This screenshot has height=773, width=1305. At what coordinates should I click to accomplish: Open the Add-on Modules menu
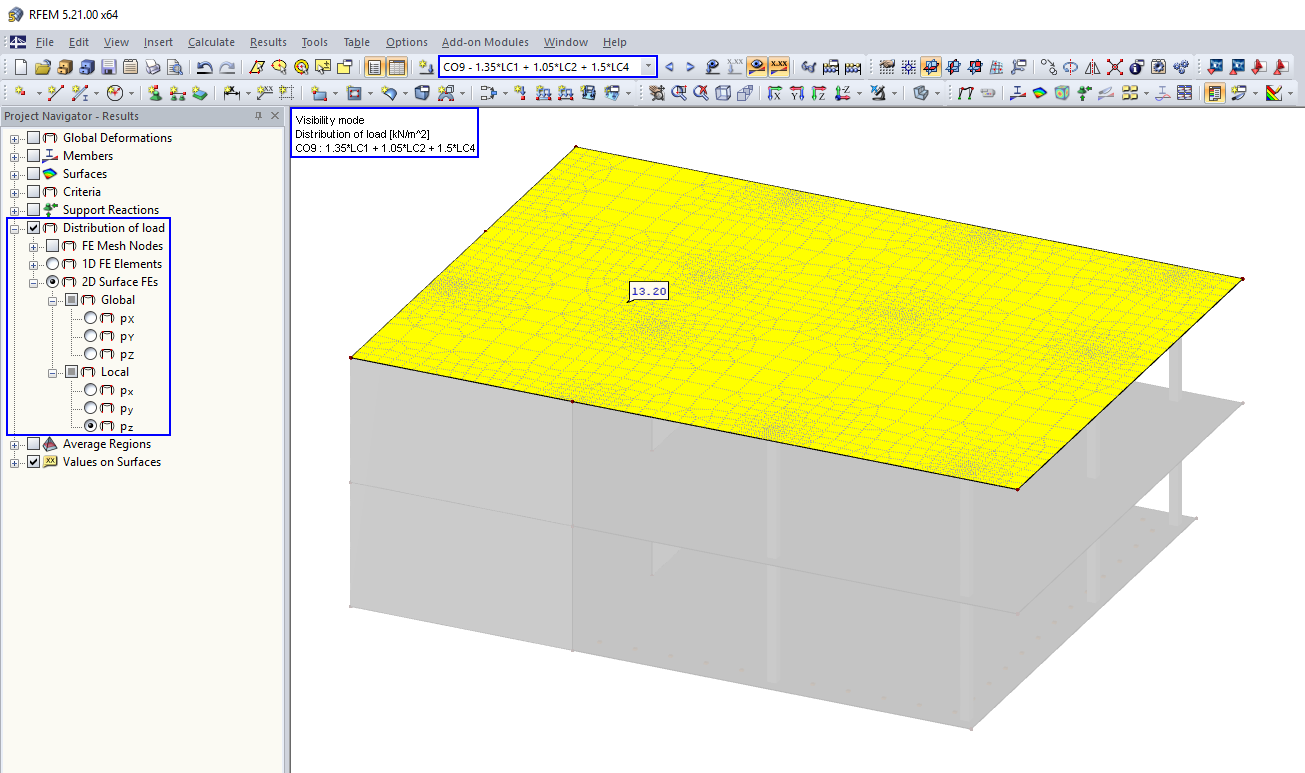tap(485, 42)
